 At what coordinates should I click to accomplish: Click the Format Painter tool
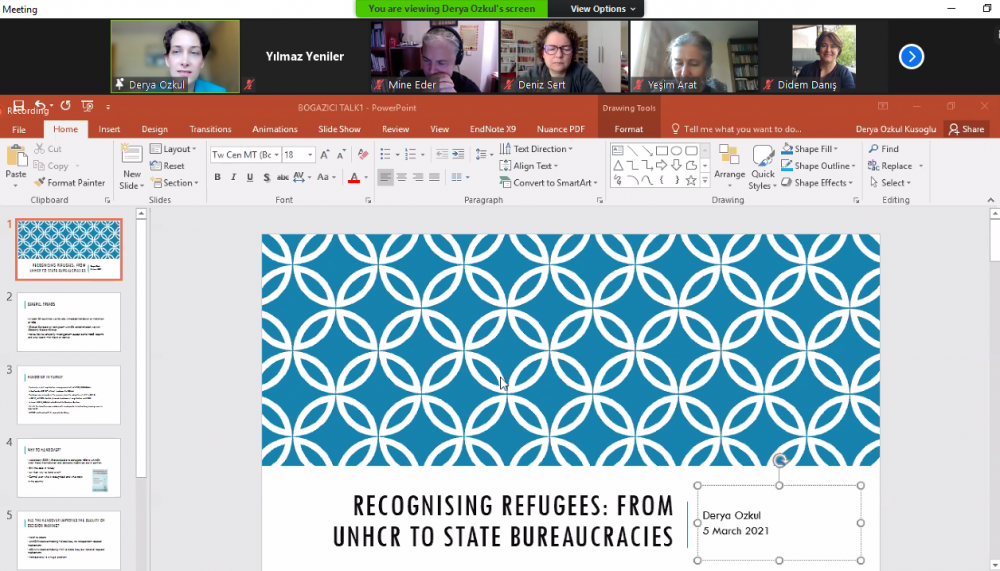point(69,183)
